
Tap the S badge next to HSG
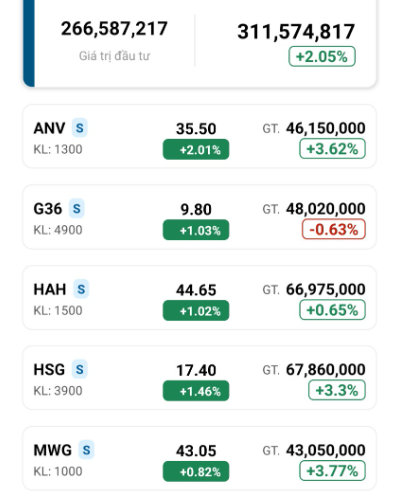tap(80, 369)
